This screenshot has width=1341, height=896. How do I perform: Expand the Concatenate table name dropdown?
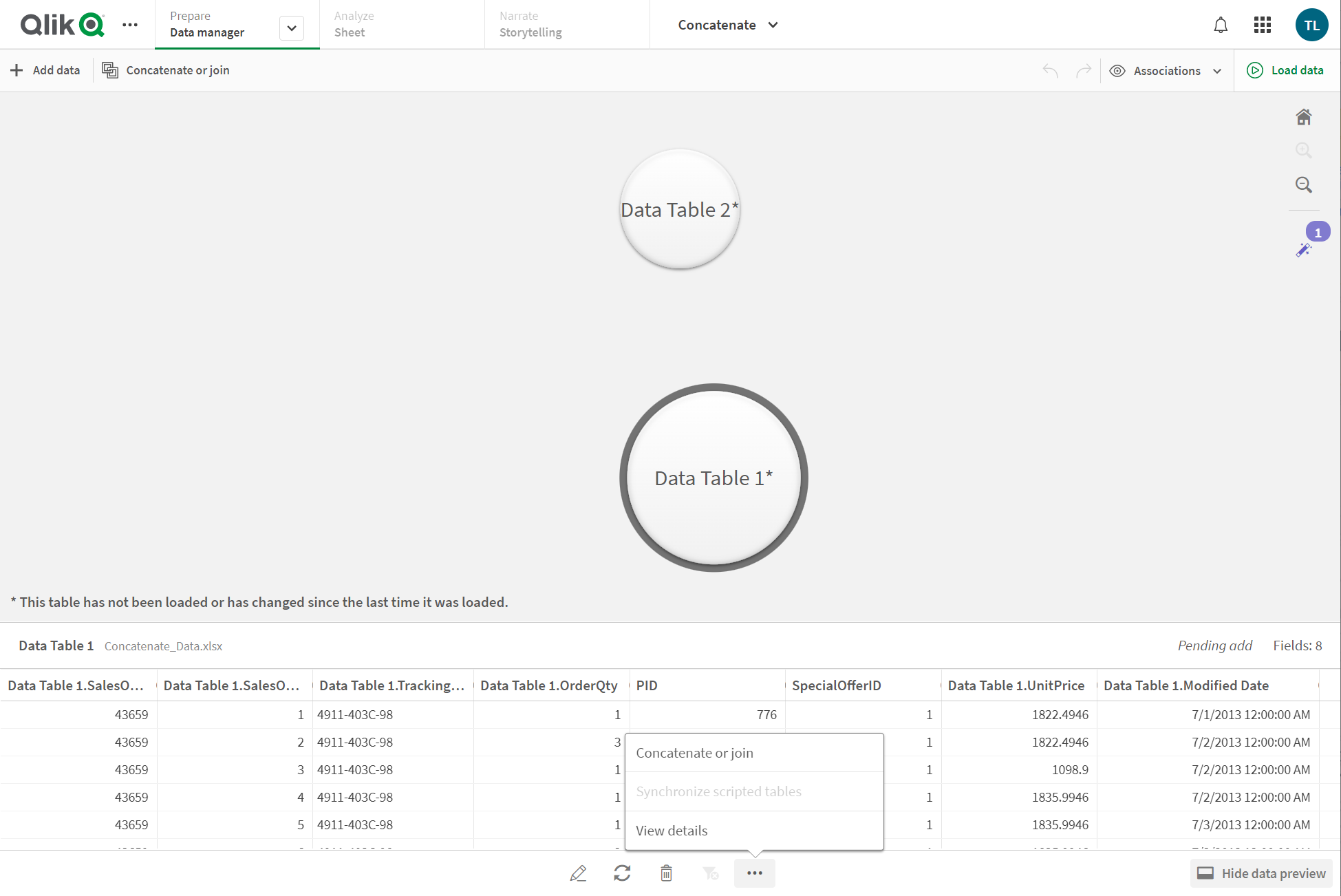[775, 24]
